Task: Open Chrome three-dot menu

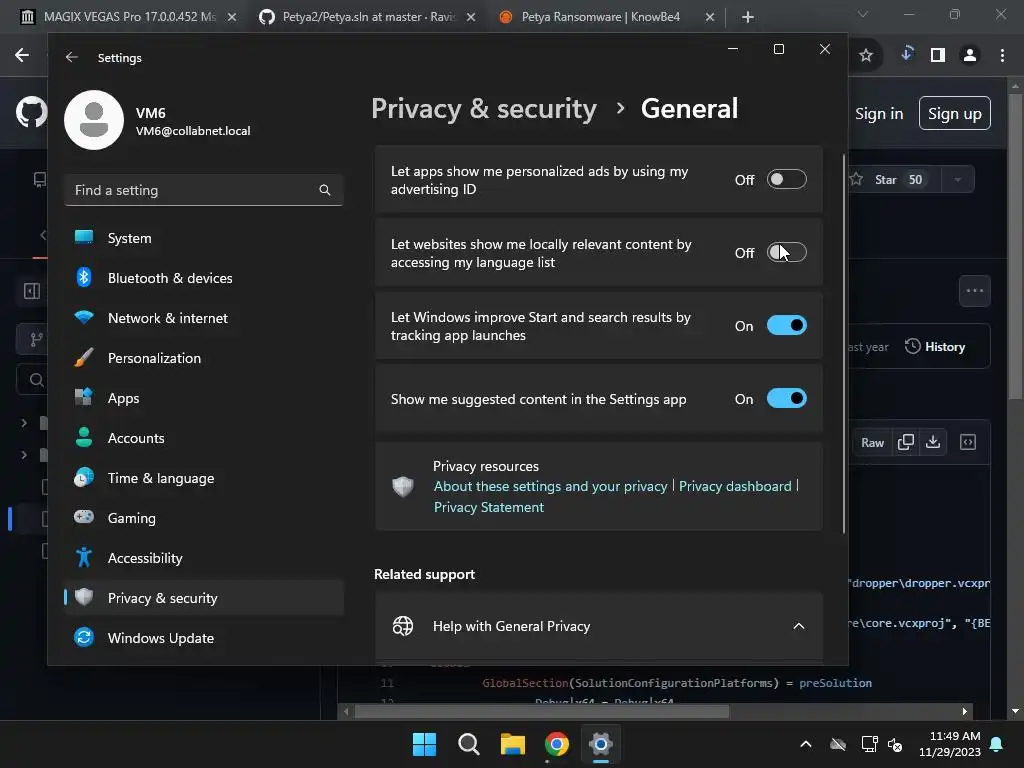Action: 1002,56
